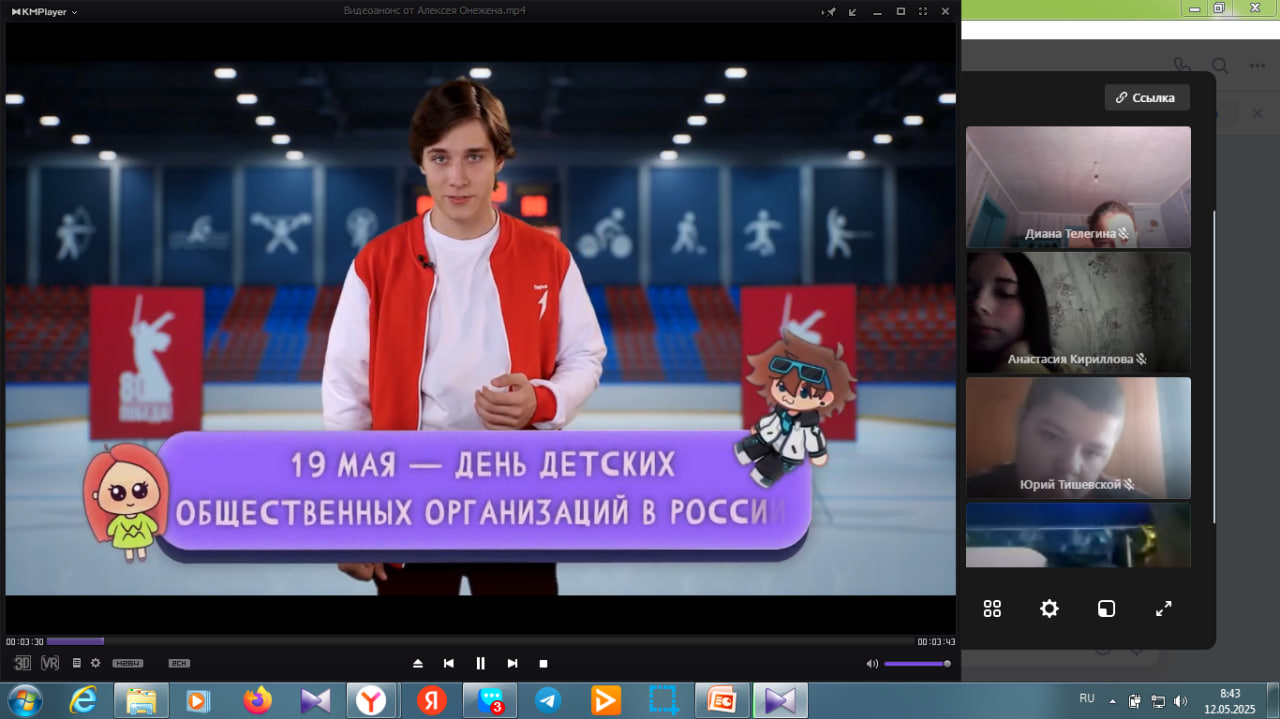Toggle the KMPlayer always-on-top pin

(829, 11)
